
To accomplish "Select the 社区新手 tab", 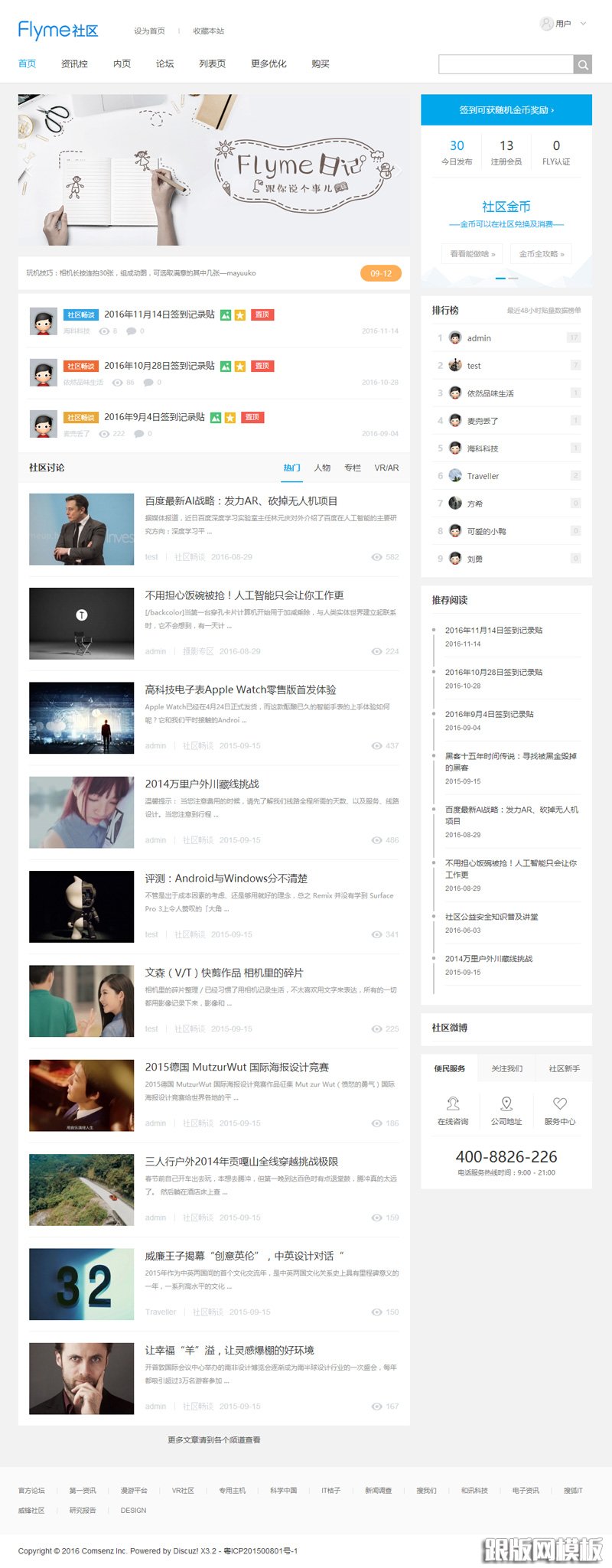I will (x=565, y=1068).
